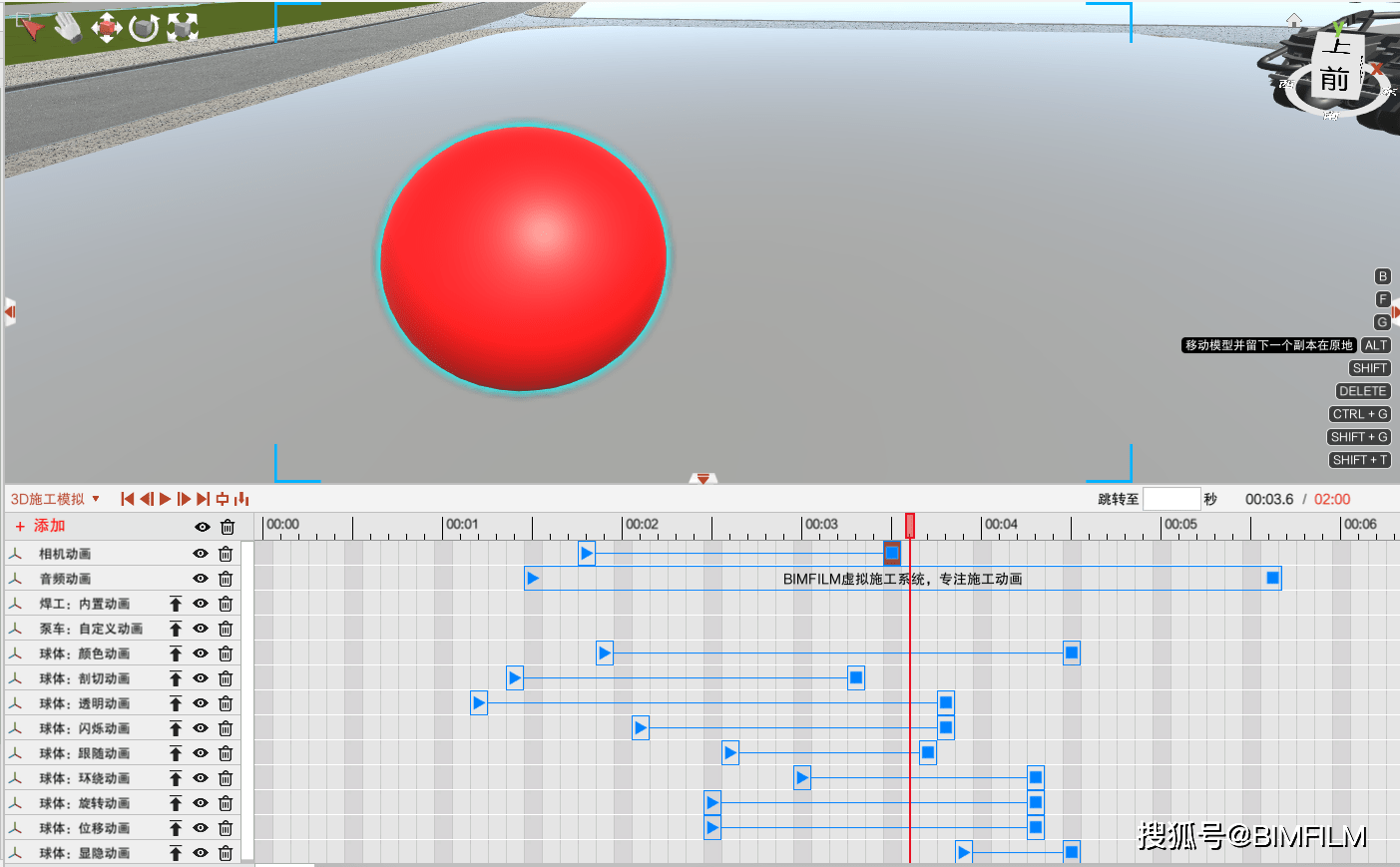This screenshot has height=867, width=1400.
Task: Click the F shortcut hint key
Action: [1382, 299]
